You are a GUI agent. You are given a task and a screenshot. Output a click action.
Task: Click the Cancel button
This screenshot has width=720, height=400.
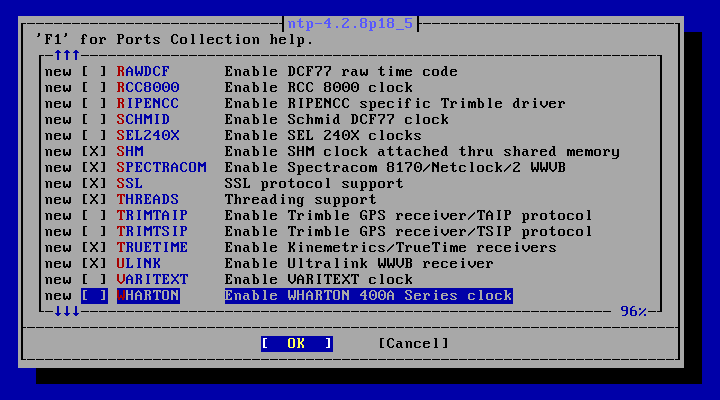tap(413, 344)
